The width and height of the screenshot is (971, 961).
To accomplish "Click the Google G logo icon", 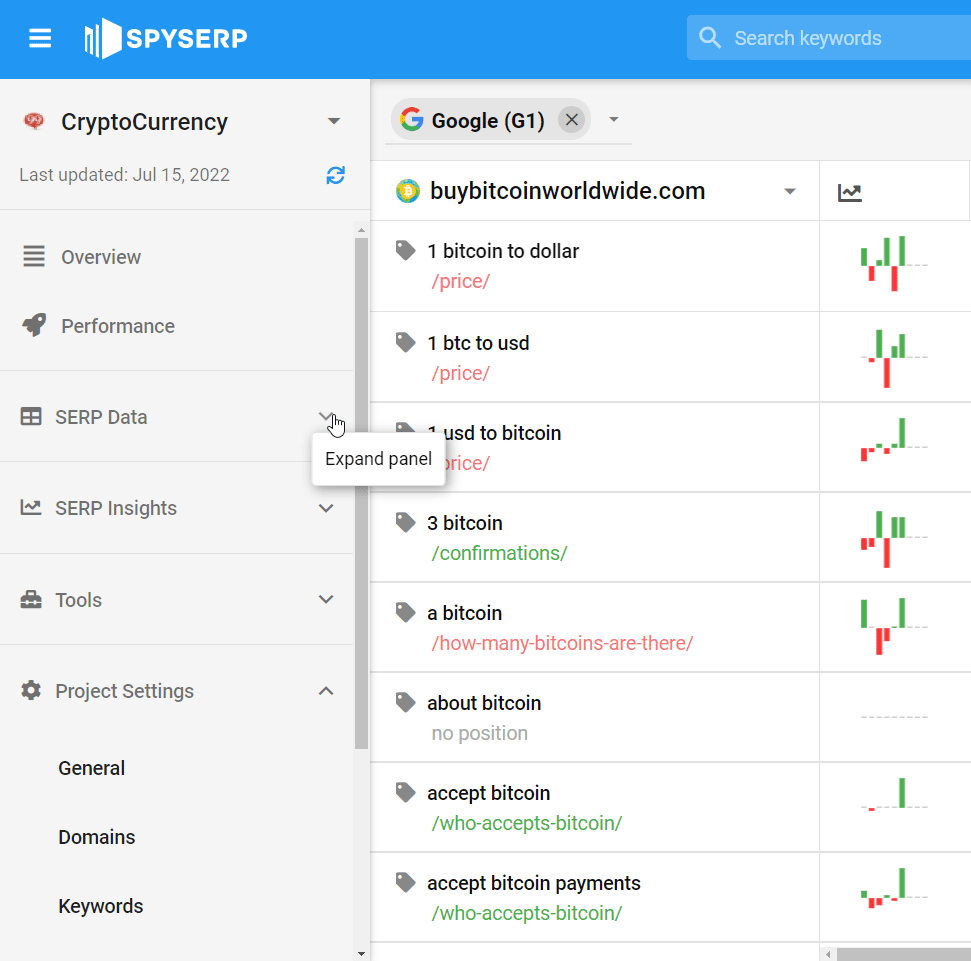I will point(412,120).
